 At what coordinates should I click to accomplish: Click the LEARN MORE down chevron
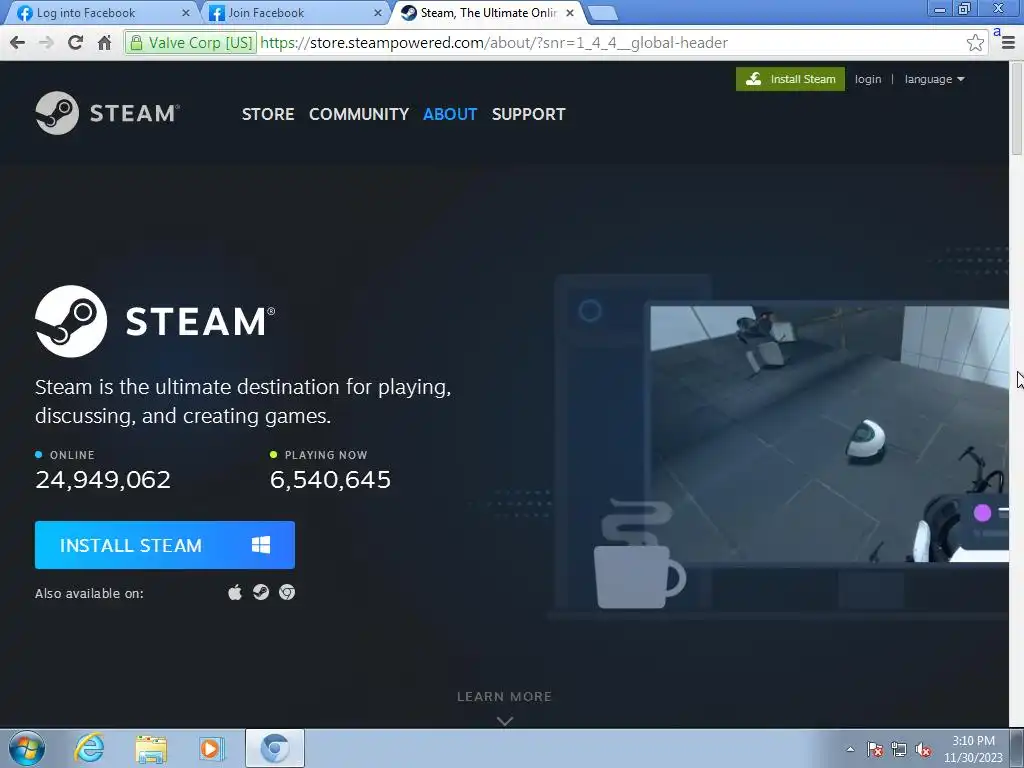[505, 721]
